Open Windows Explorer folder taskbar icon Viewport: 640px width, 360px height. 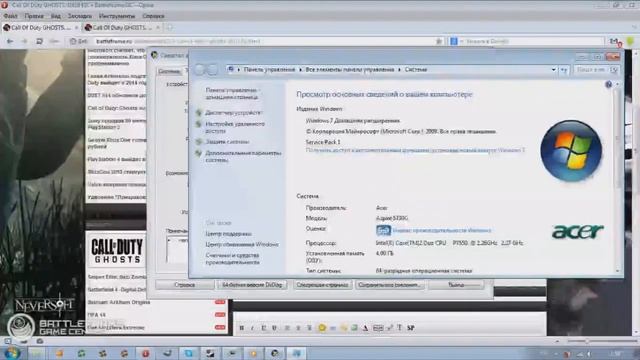[36, 353]
